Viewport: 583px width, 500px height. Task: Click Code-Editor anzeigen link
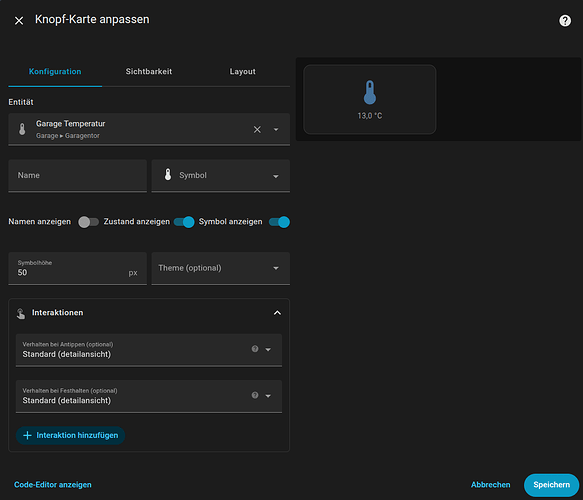tap(53, 485)
